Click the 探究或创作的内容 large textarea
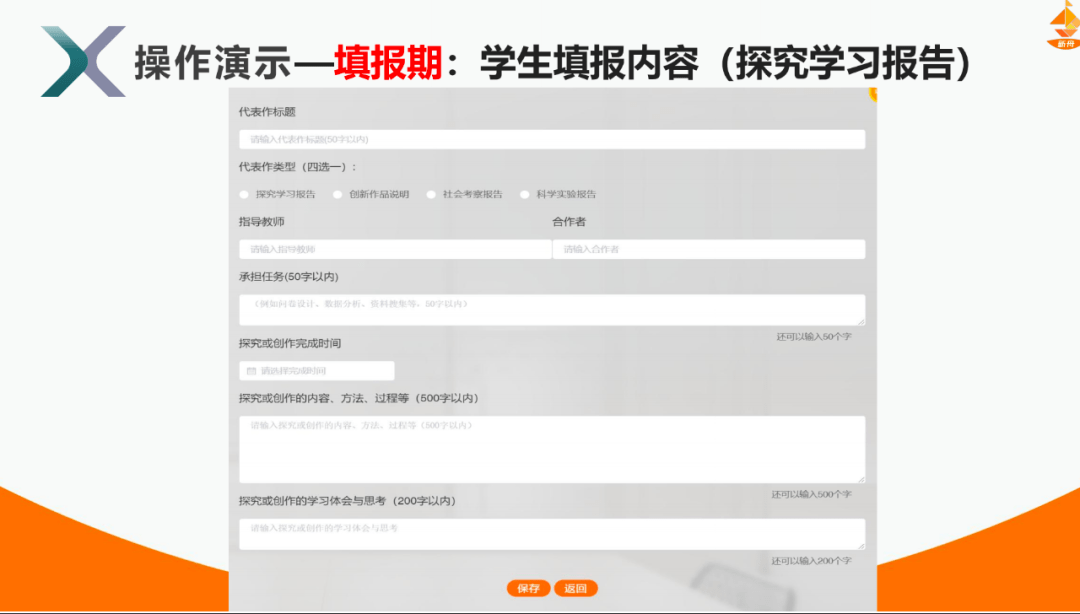This screenshot has width=1080, height=614. coord(550,450)
